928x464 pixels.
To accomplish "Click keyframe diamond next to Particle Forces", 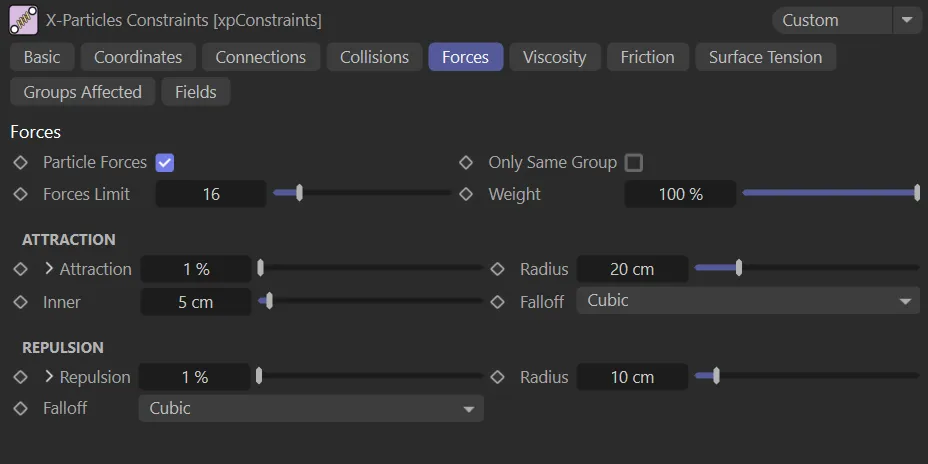I will pos(20,162).
